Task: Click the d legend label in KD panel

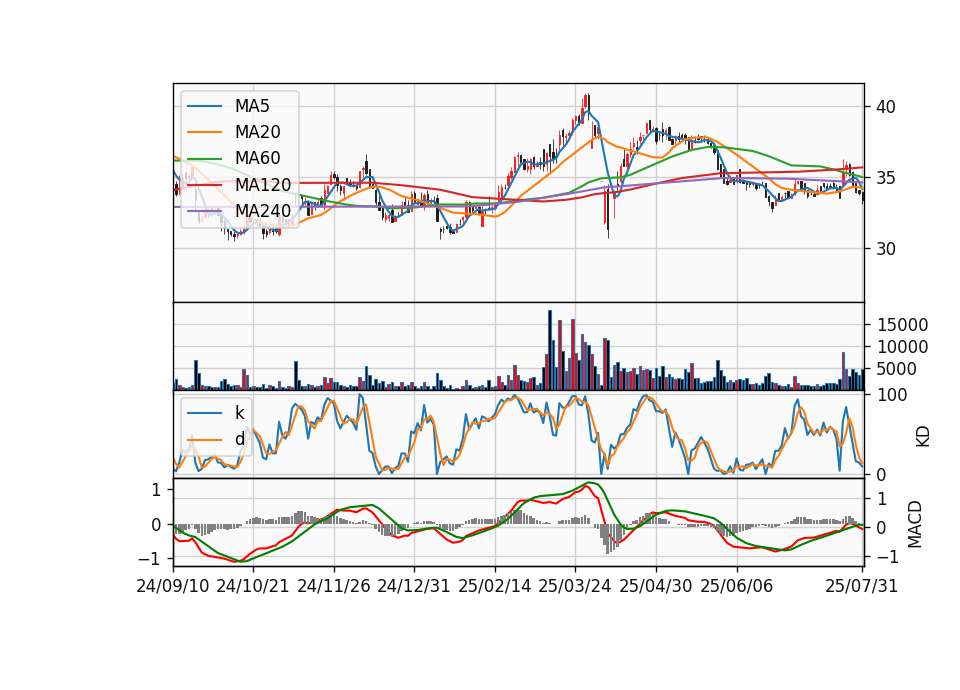Action: pyautogui.click(x=239, y=439)
